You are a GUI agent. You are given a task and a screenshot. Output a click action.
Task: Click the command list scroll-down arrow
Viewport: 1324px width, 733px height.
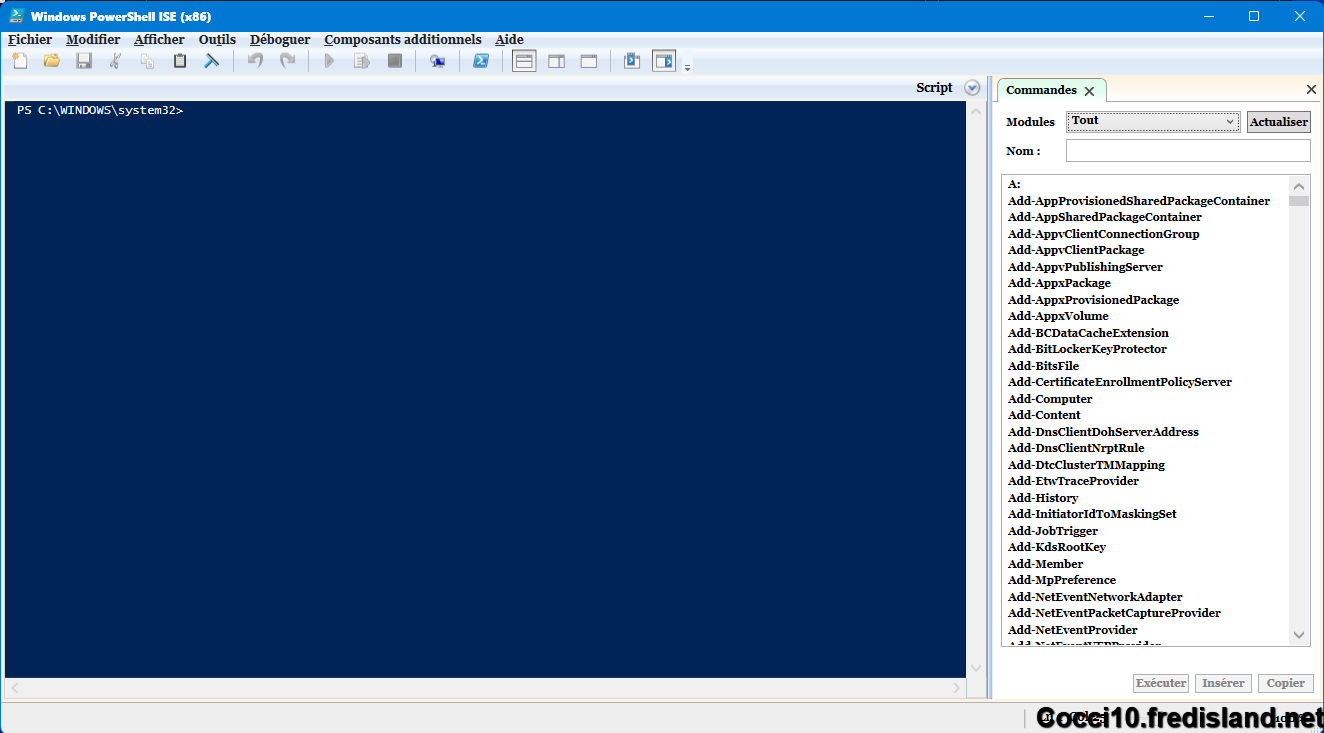click(1299, 635)
